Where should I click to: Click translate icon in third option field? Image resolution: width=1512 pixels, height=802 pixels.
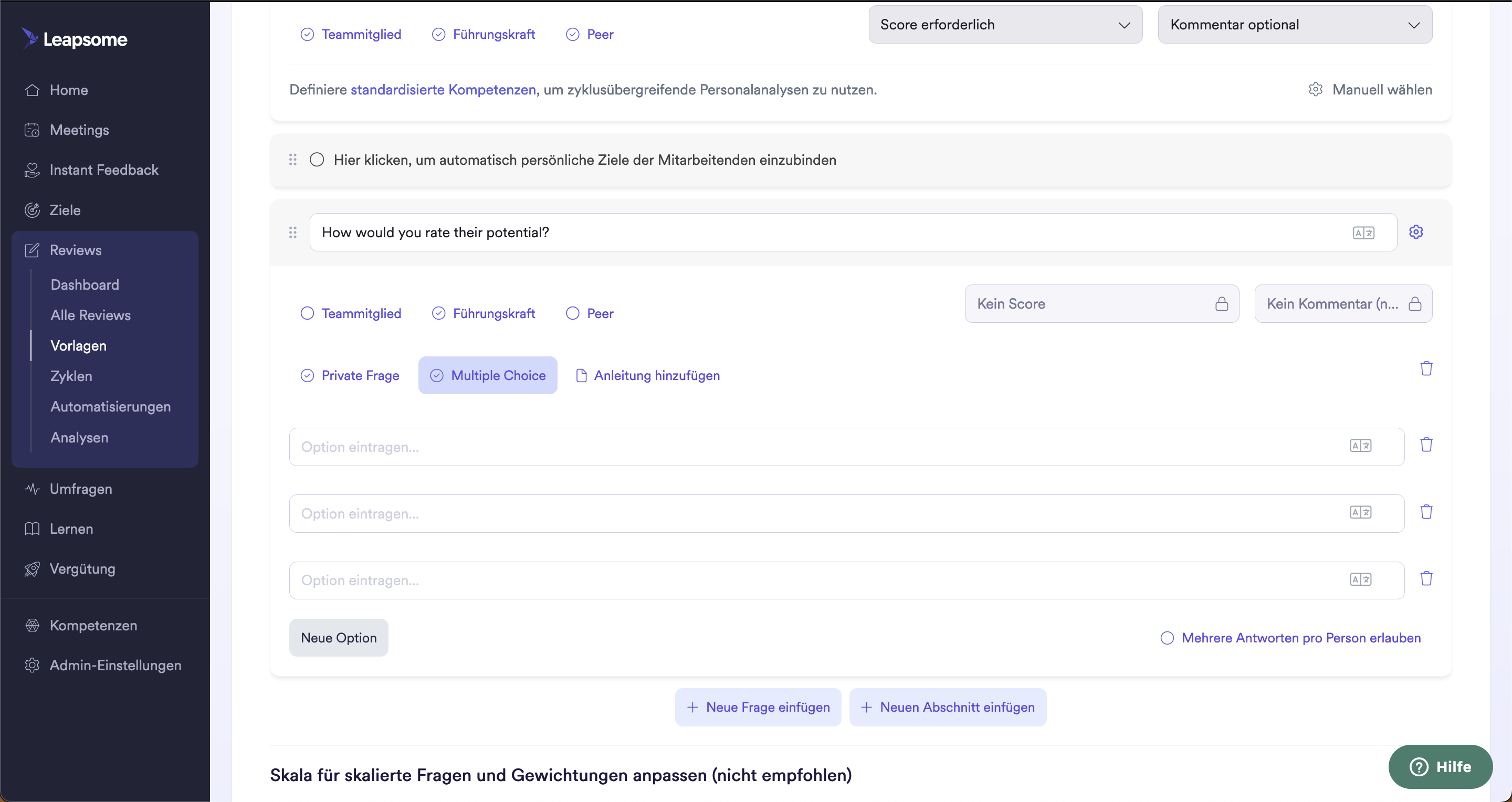click(x=1361, y=579)
